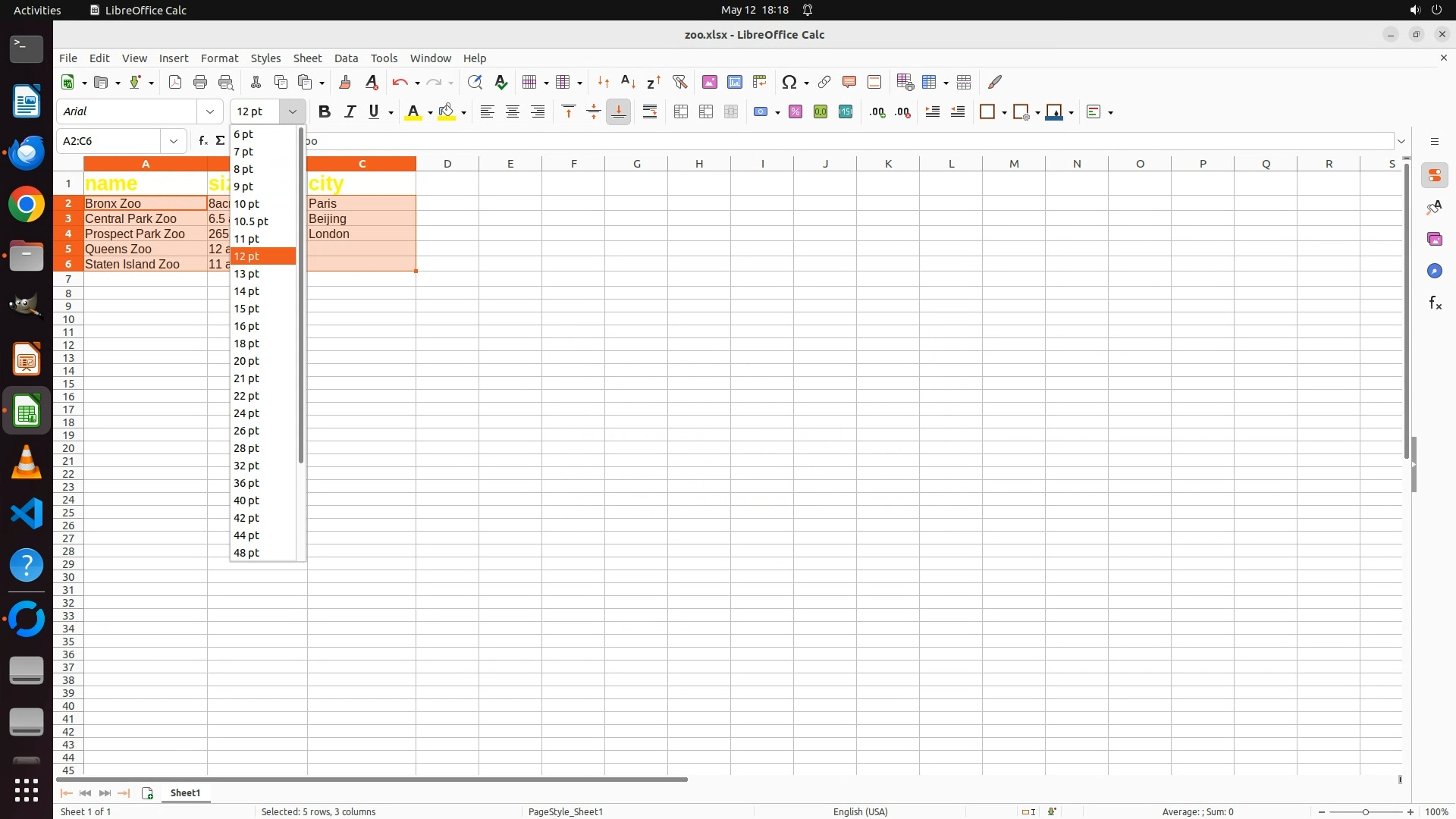Toggle Bold formatting button
Viewport: 1456px width, 819px height.
[325, 112]
